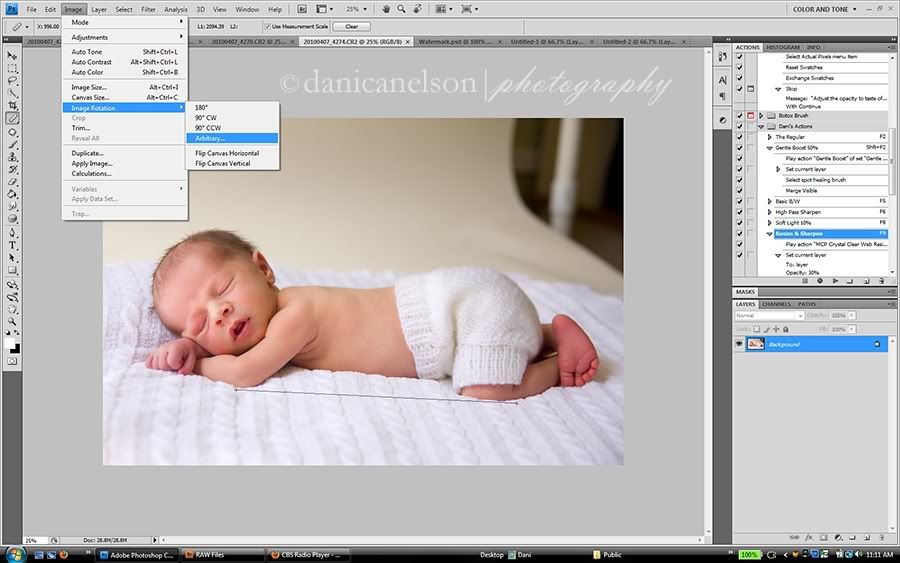Select the Rectangular Marquee tool

[12, 68]
